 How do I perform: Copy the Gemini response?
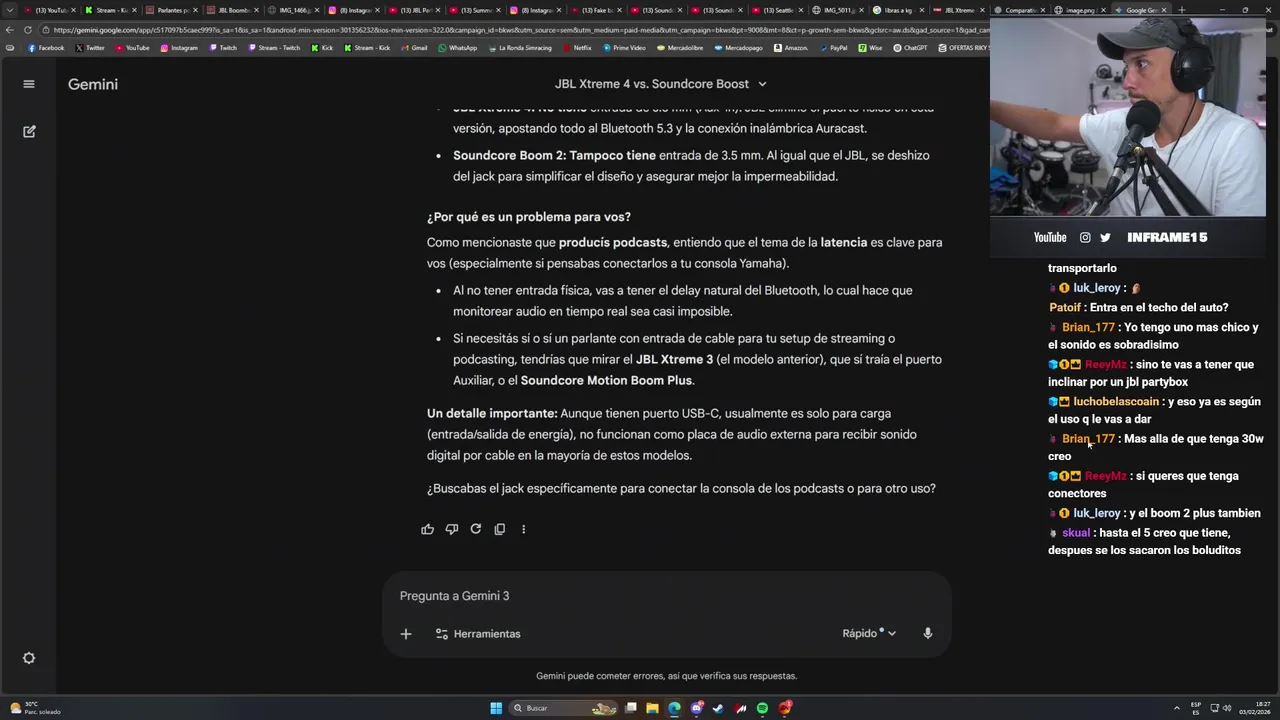500,529
